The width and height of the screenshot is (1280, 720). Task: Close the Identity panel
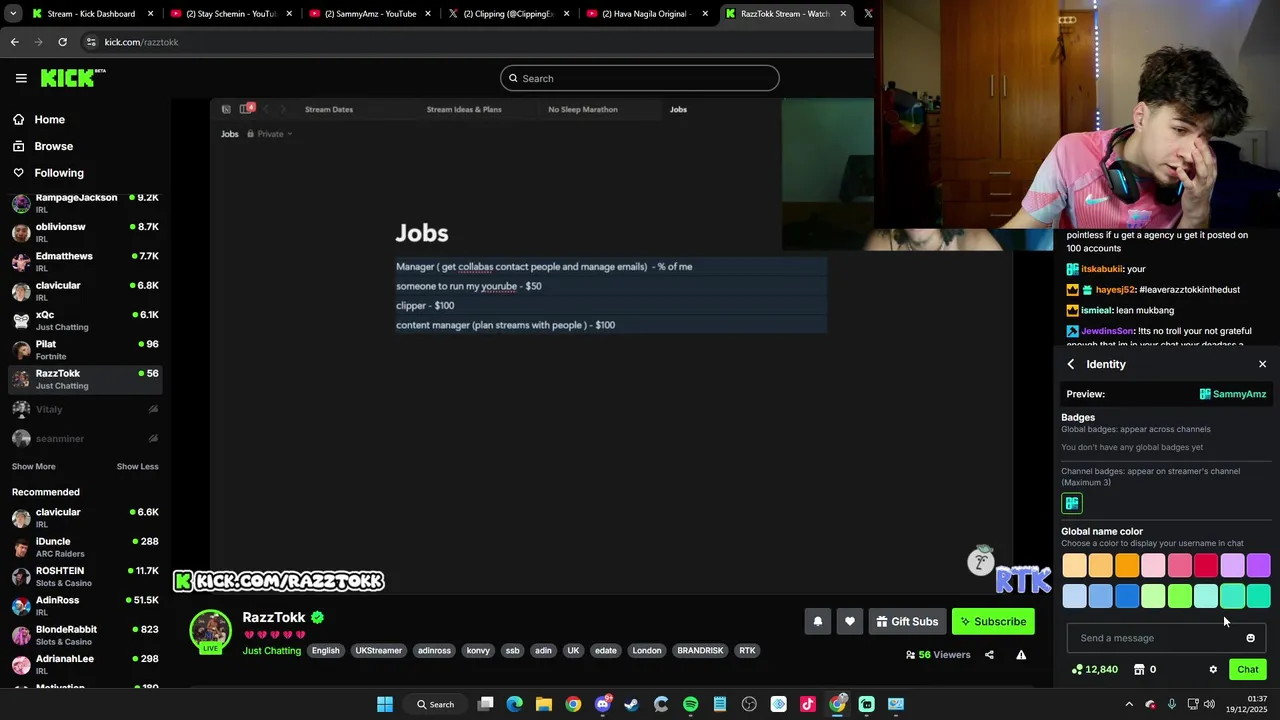pyautogui.click(x=1262, y=364)
